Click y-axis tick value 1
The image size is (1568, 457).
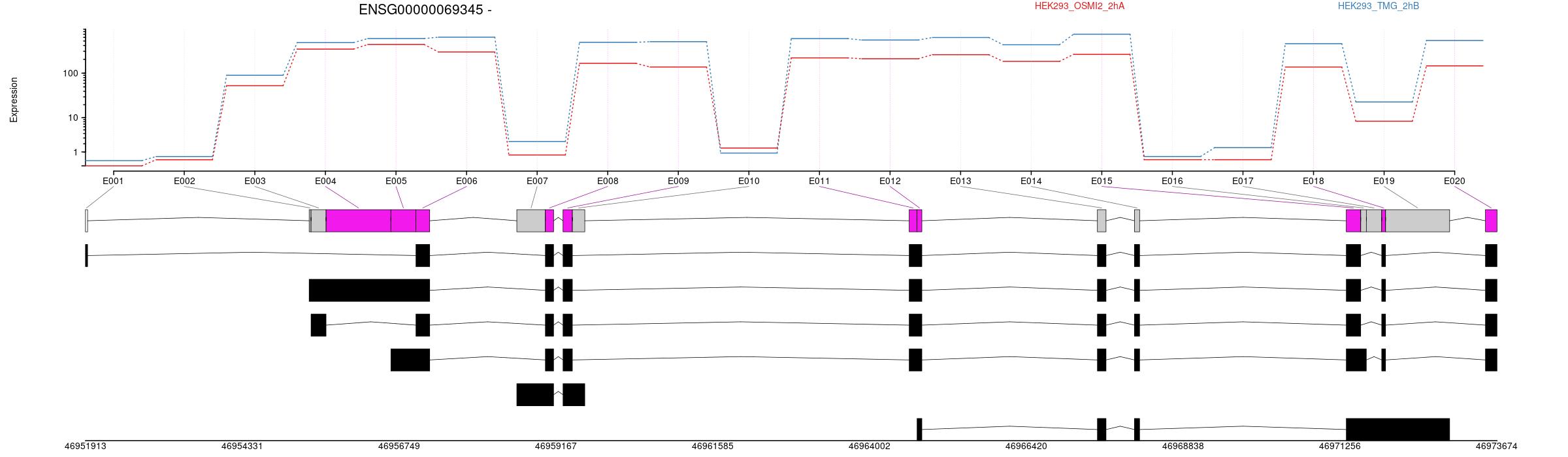76,152
